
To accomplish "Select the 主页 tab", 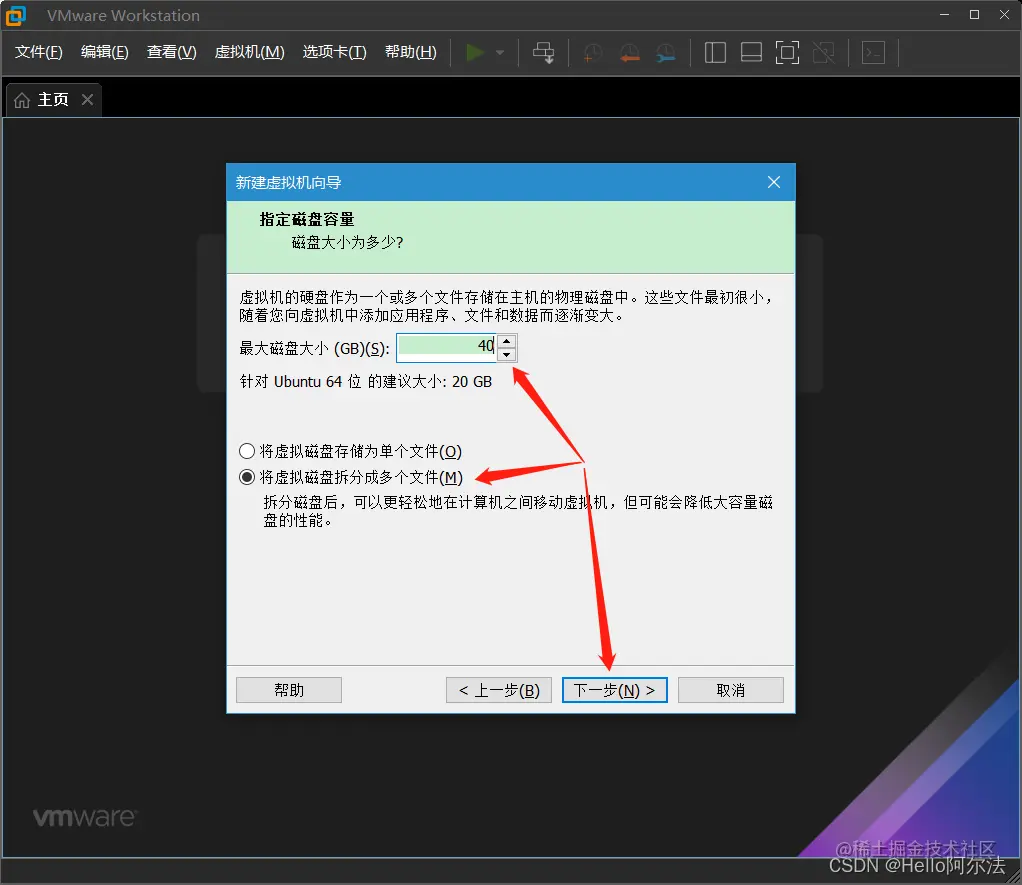I will pos(50,99).
